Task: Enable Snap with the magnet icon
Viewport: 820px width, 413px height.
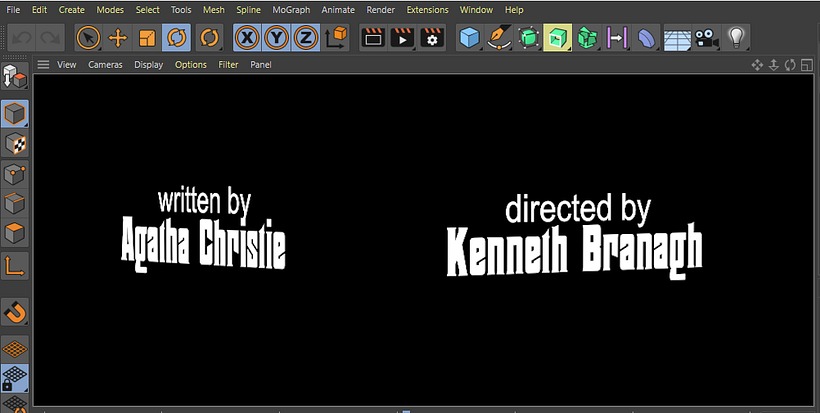Action: [x=15, y=313]
